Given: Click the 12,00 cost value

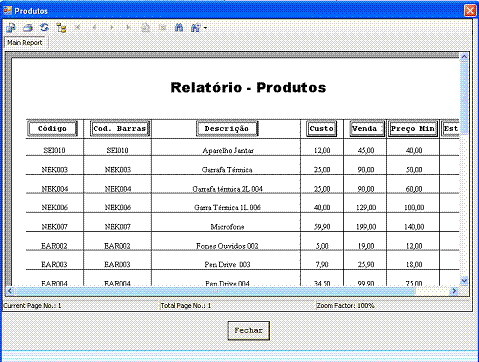Looking at the screenshot, I should [x=322, y=150].
